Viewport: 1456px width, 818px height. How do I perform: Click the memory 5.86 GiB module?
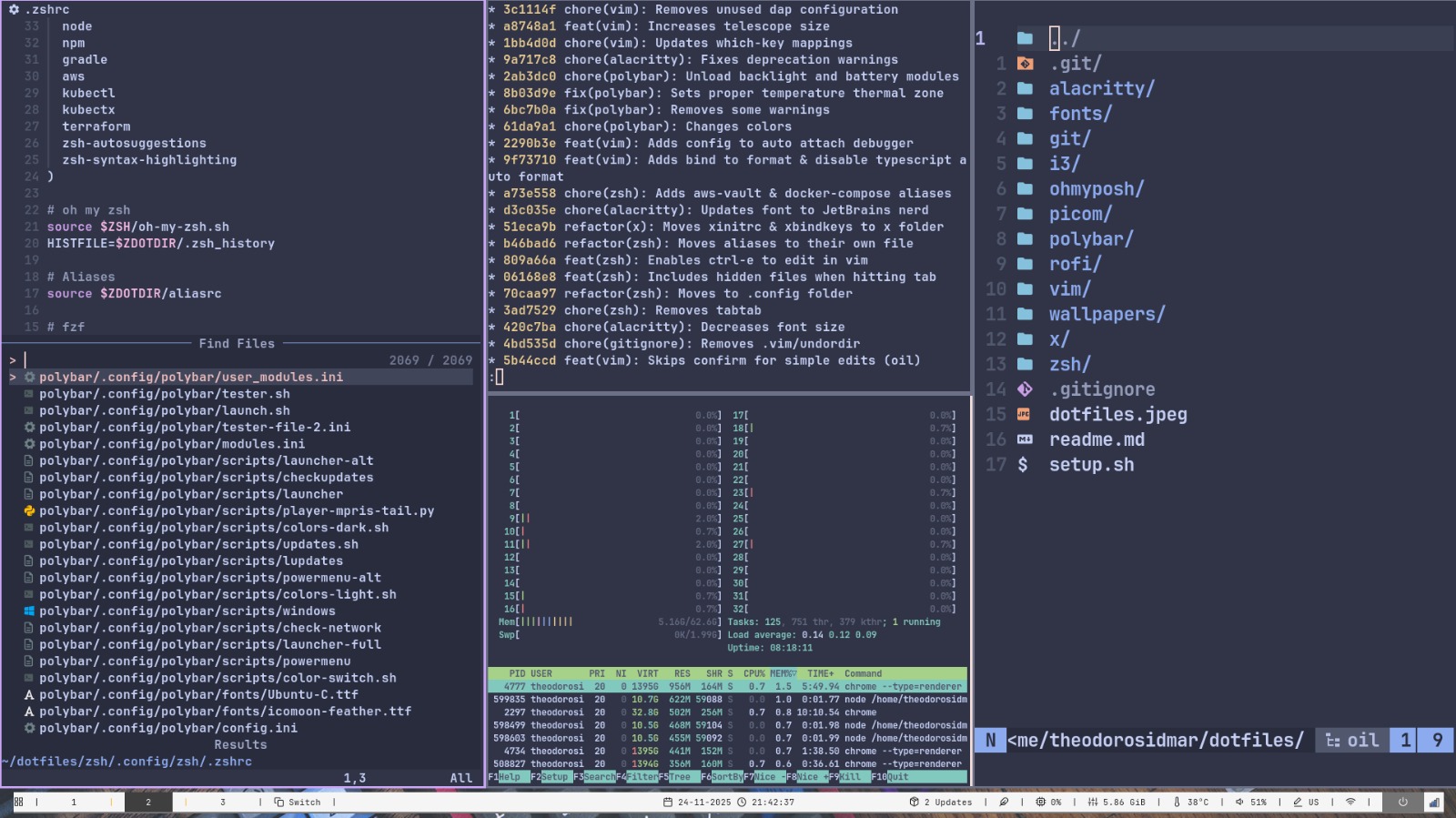pyautogui.click(x=1117, y=802)
